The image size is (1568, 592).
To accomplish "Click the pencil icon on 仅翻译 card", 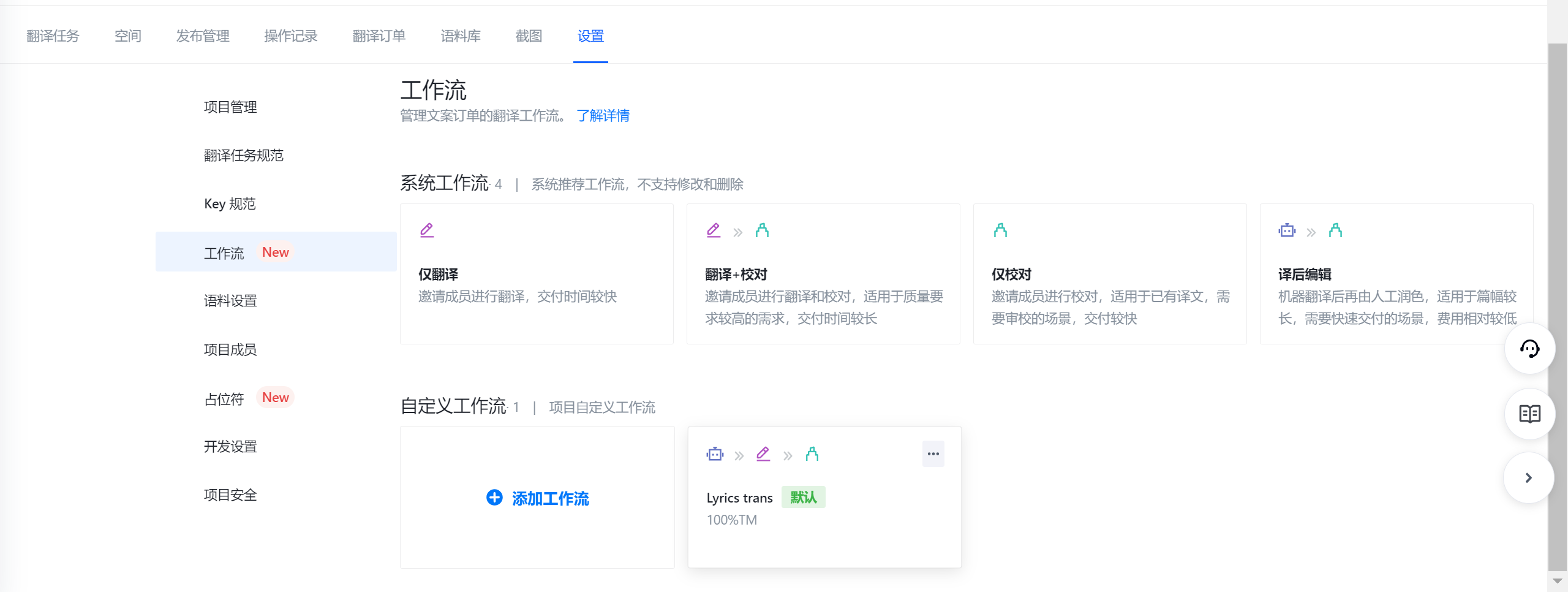I will [x=427, y=230].
